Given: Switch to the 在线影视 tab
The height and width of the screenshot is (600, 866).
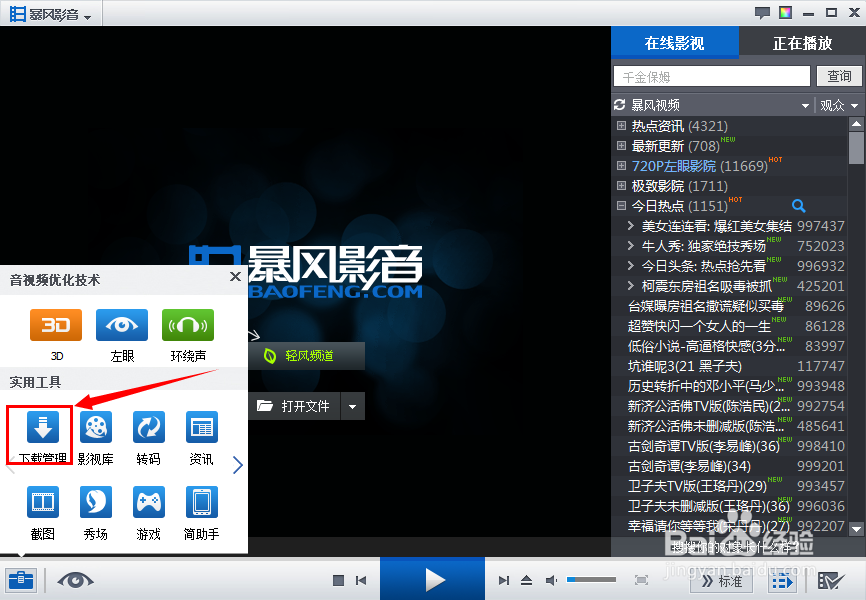Looking at the screenshot, I should click(x=674, y=43).
